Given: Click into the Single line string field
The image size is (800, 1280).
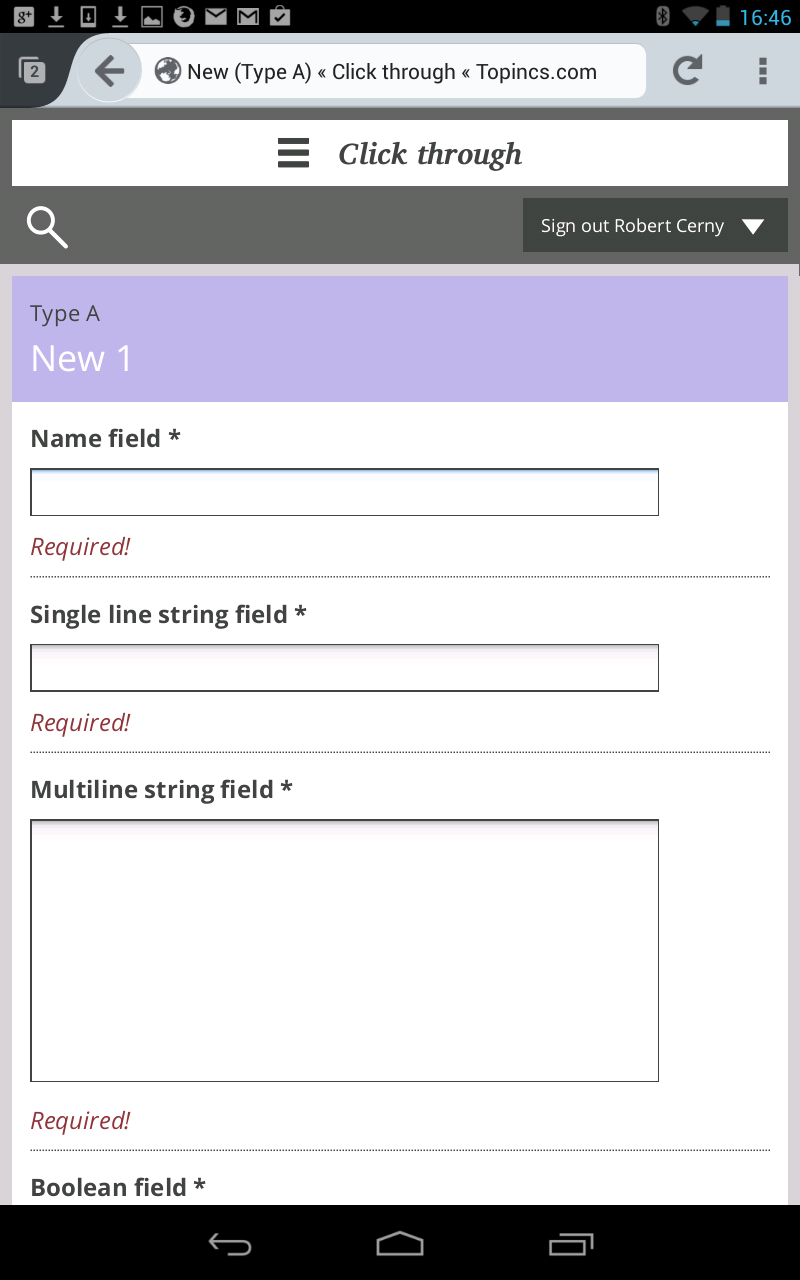Looking at the screenshot, I should [344, 668].
